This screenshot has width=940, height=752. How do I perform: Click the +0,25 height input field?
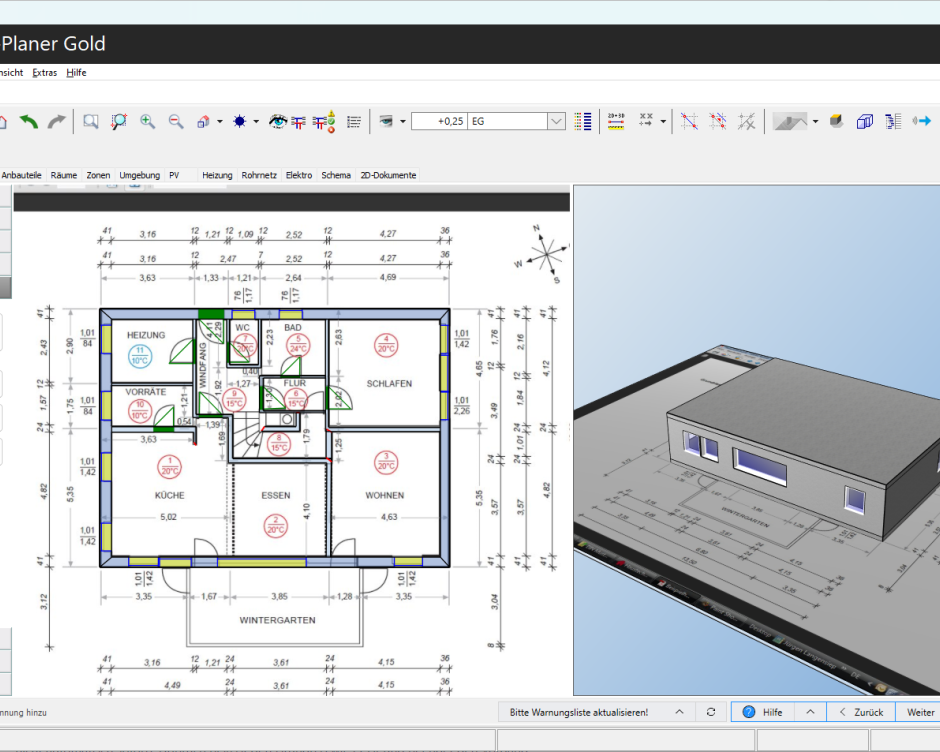(x=438, y=121)
